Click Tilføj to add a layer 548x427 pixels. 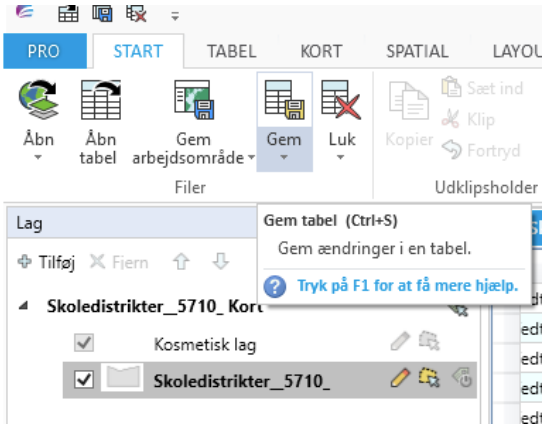pos(46,262)
